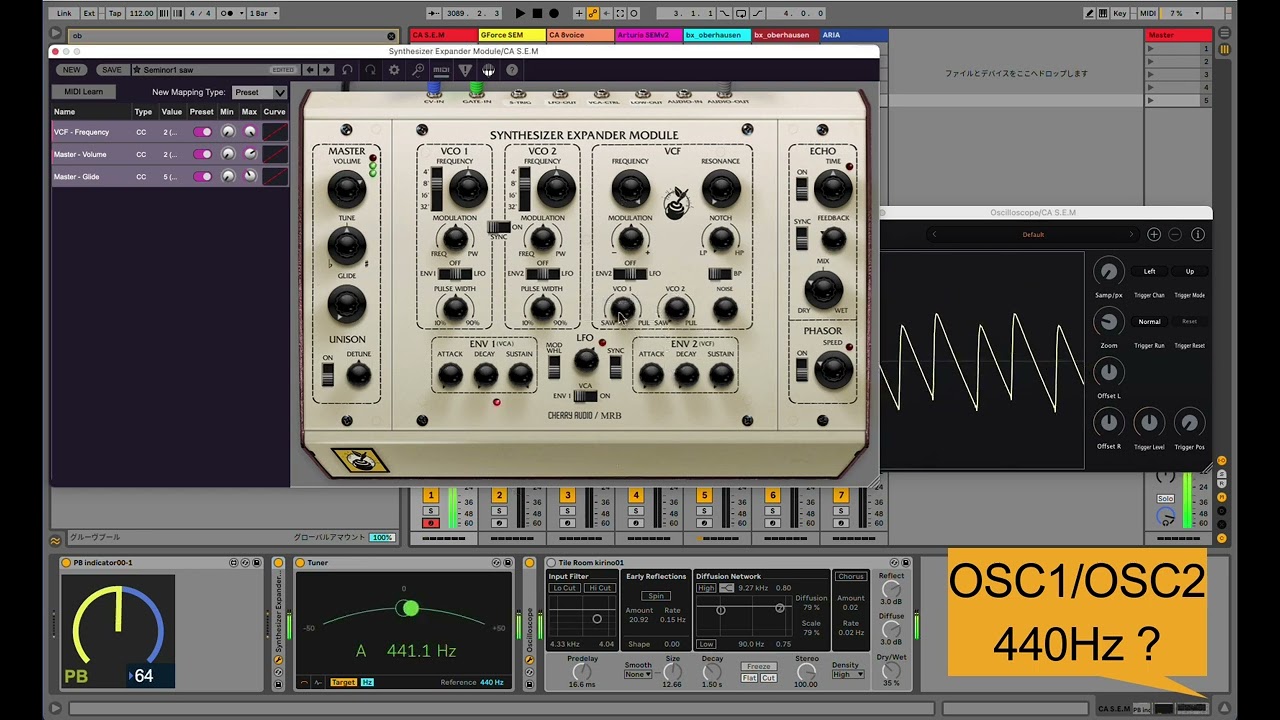
Task: Save the PB indicator00-1 device preset
Action: click(x=257, y=563)
